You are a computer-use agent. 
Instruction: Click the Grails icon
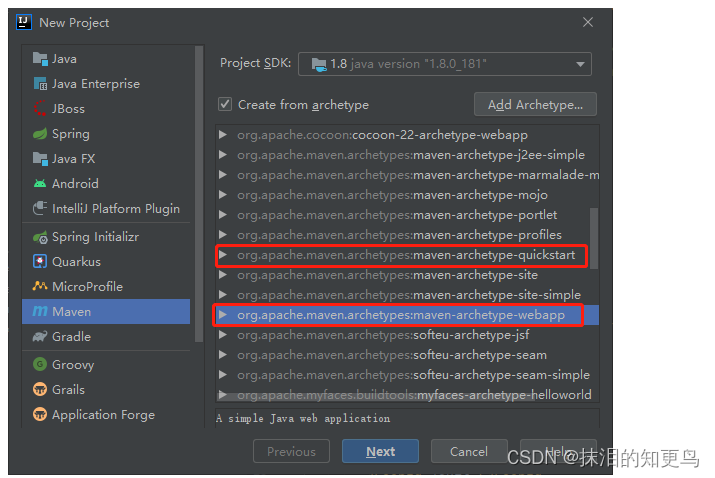pyautogui.click(x=40, y=389)
